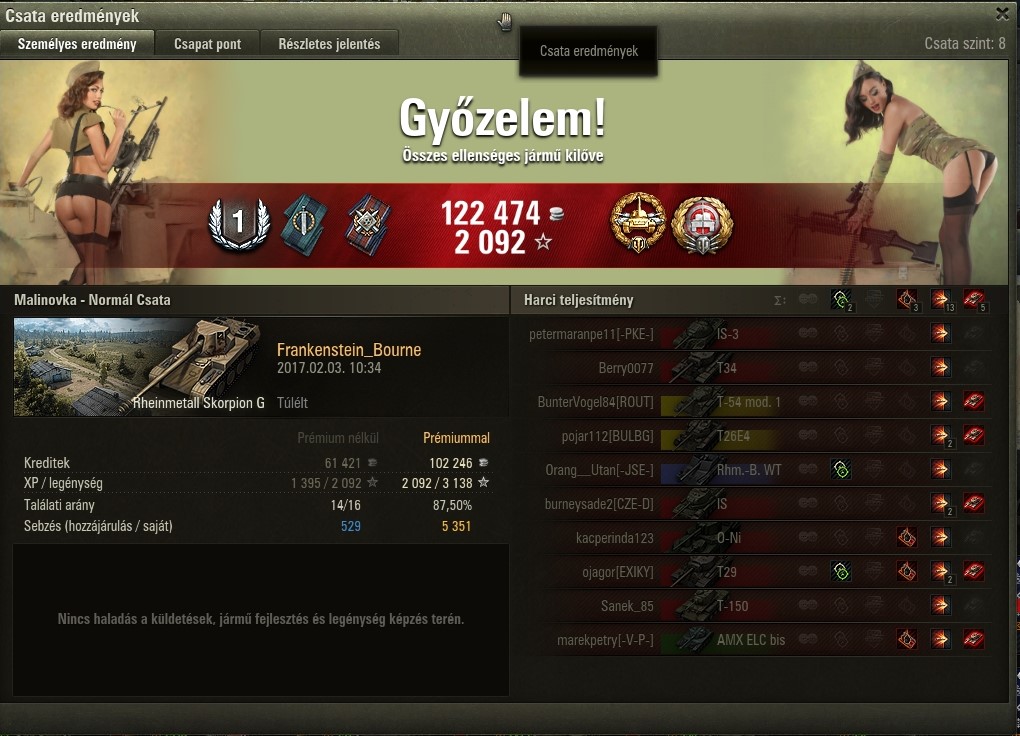Click kill icon on marekpetry AMX ELC bis row
This screenshot has width=1020, height=736.
point(974,639)
